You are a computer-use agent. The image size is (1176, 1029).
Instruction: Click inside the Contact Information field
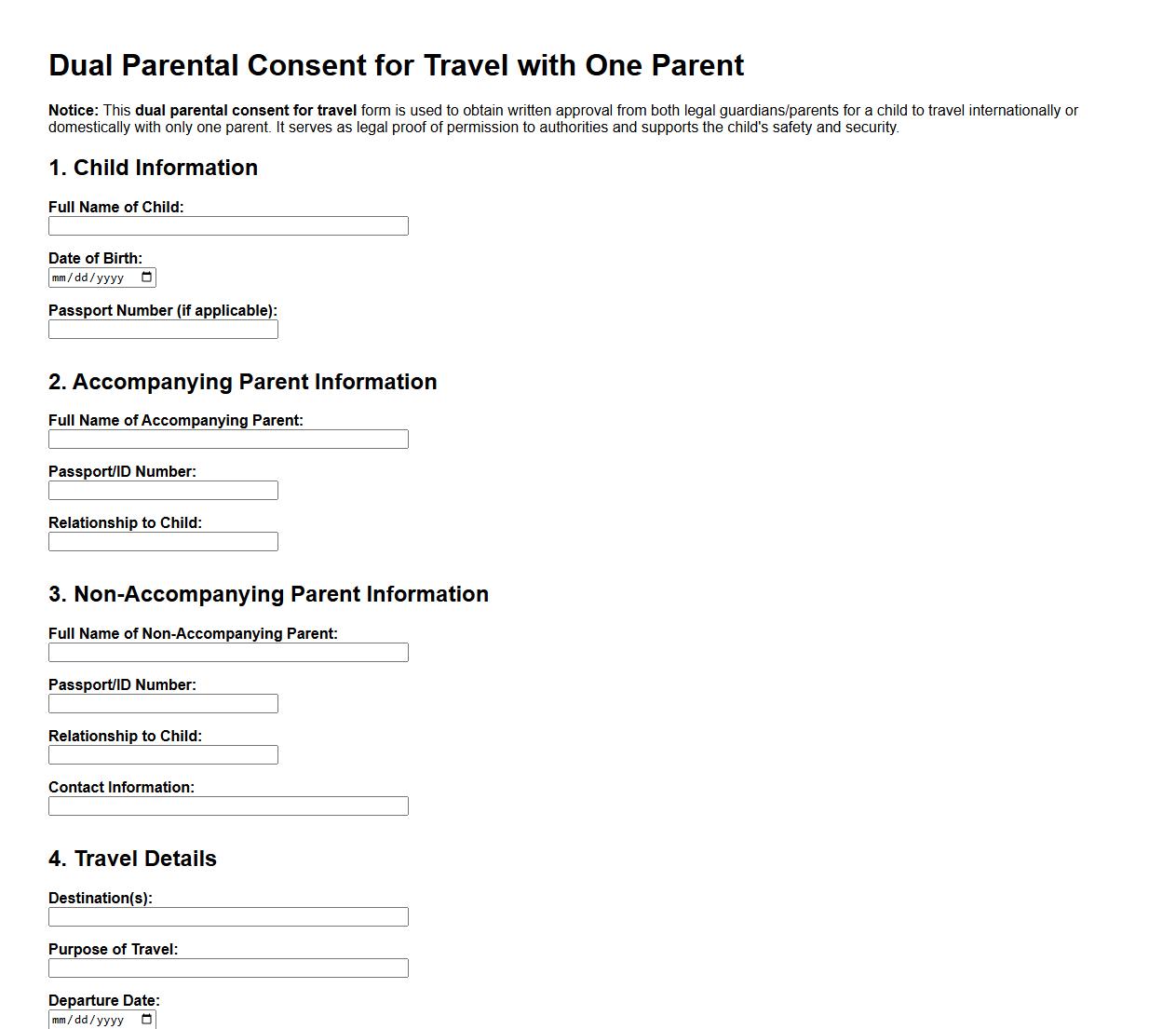point(228,806)
